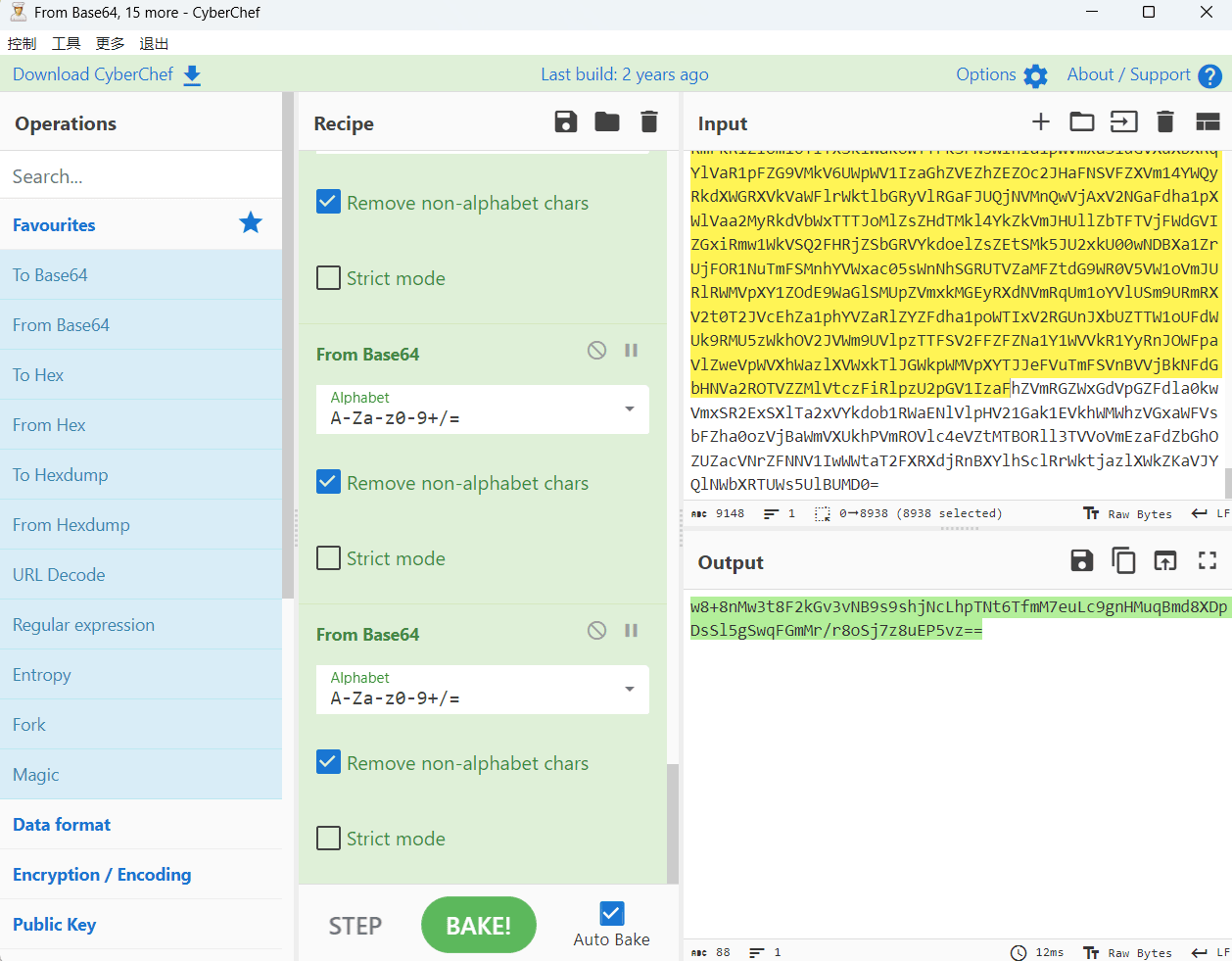Open the 更多 menu
The width and height of the screenshot is (1232, 961).
pyautogui.click(x=110, y=44)
